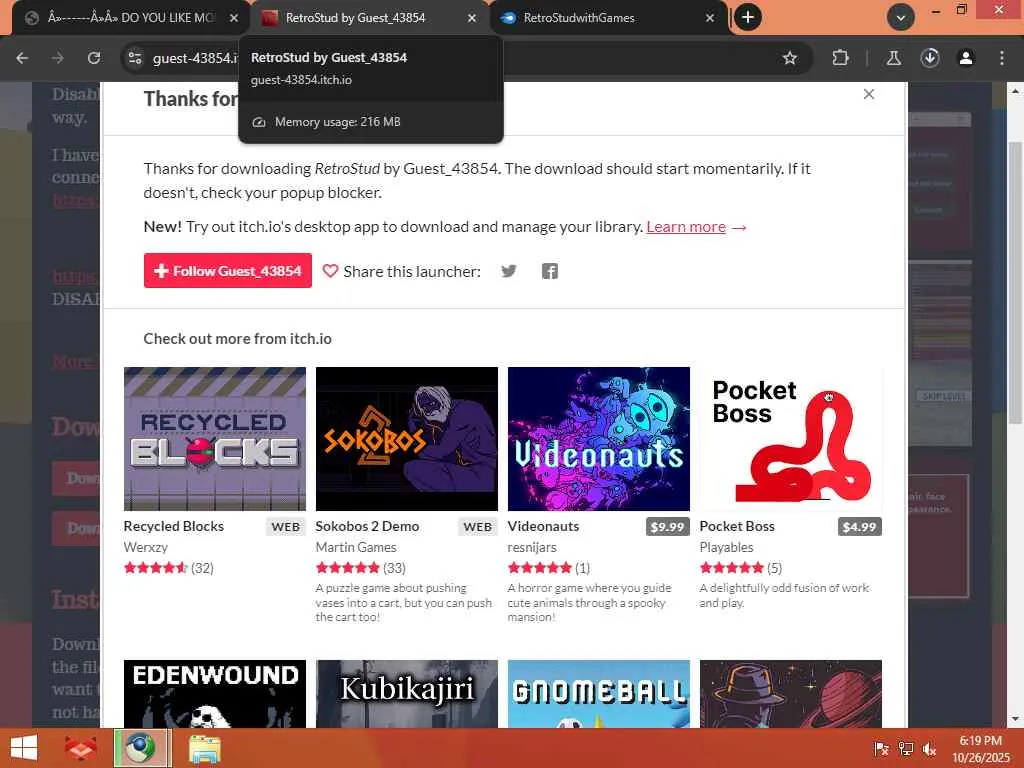The height and width of the screenshot is (768, 1024).
Task: Share launcher on Facebook
Action: click(x=550, y=271)
